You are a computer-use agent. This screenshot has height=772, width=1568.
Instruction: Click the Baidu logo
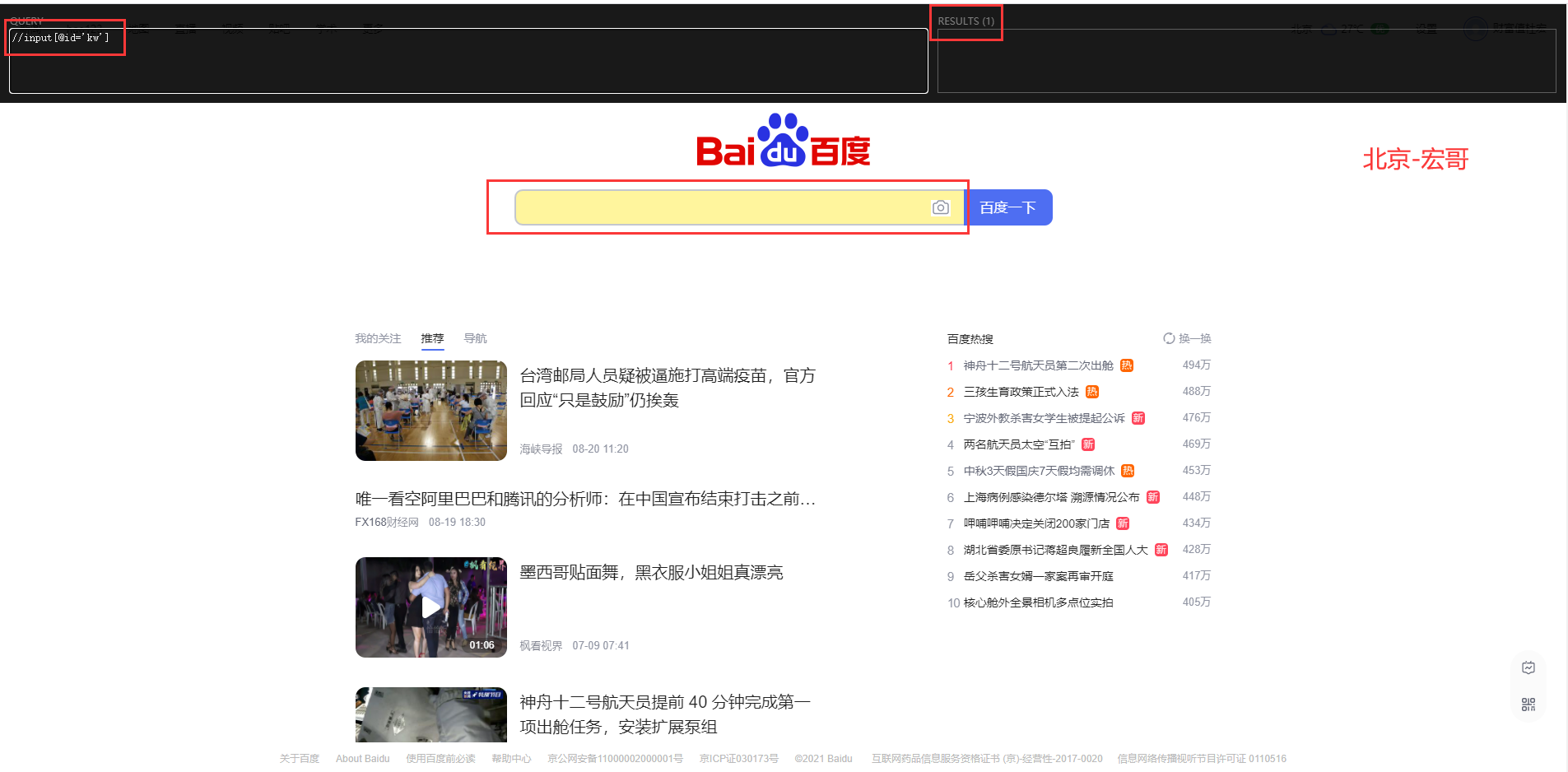pos(784,141)
